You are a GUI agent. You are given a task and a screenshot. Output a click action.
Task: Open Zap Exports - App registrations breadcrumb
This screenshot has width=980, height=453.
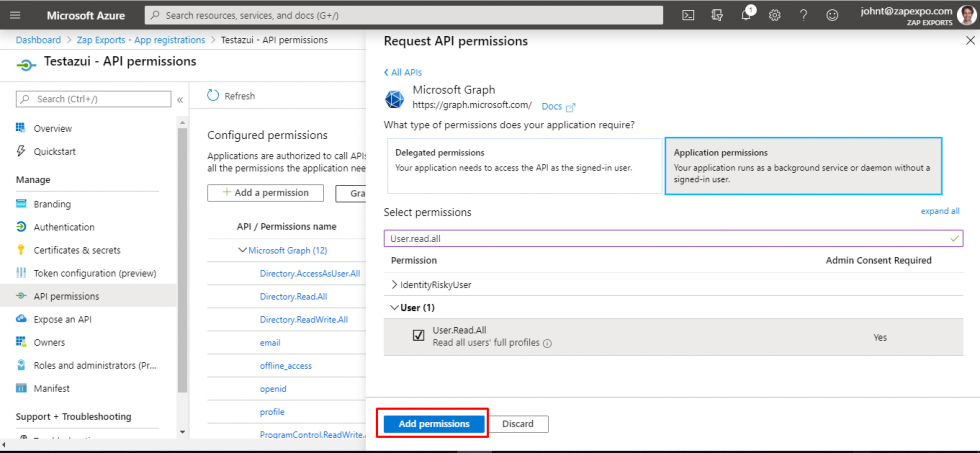tap(141, 39)
